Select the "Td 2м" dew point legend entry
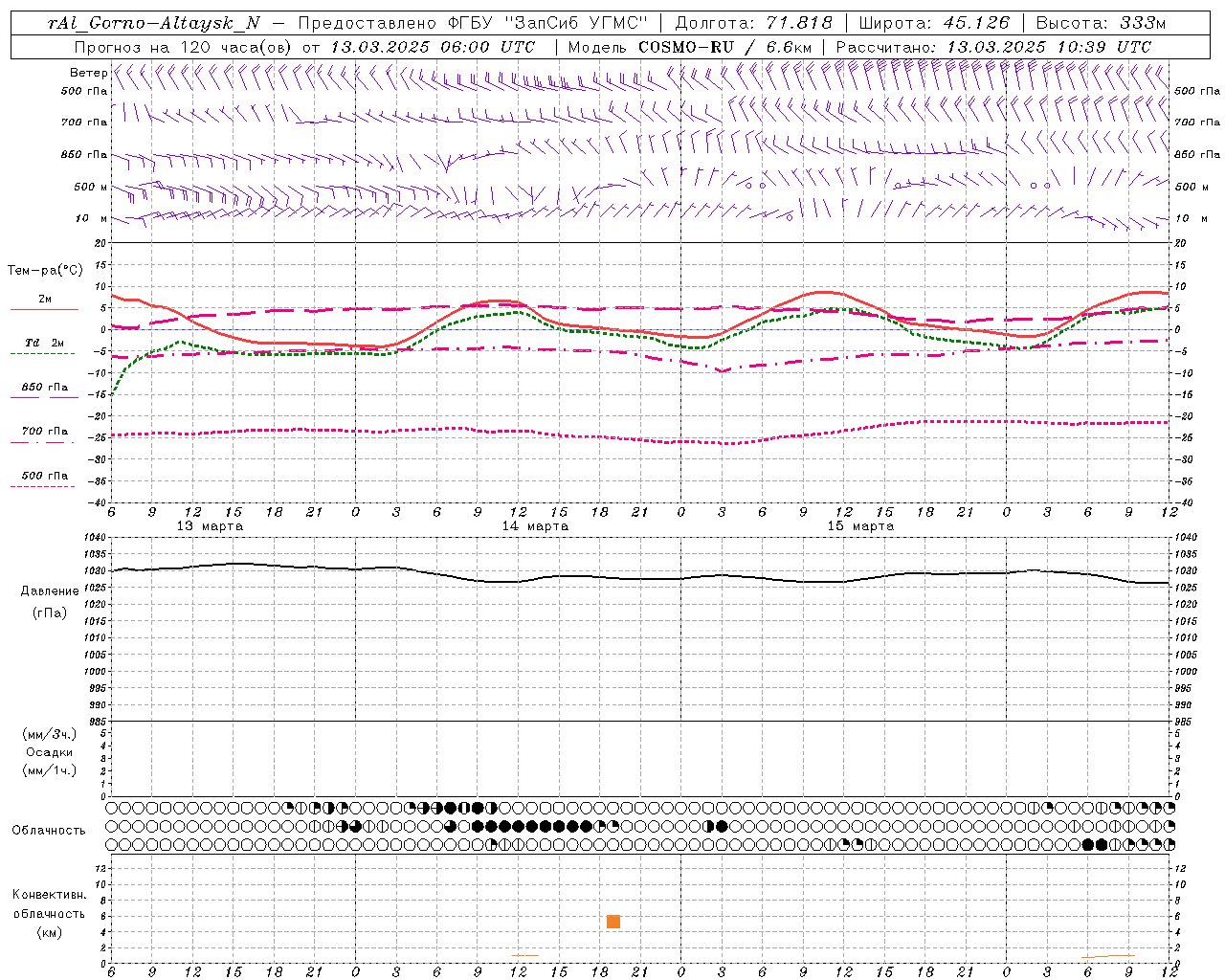1225x980 pixels. (x=45, y=343)
